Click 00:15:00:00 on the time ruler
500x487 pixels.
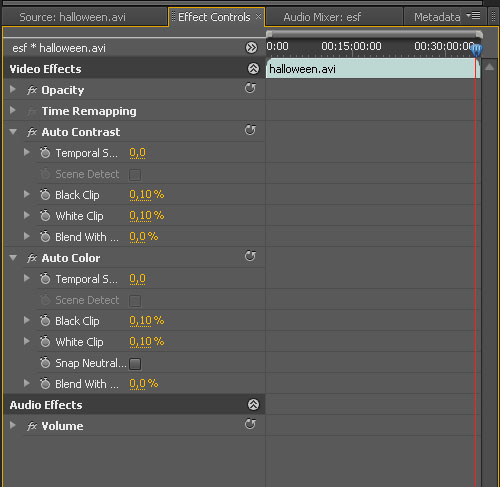coord(351,46)
